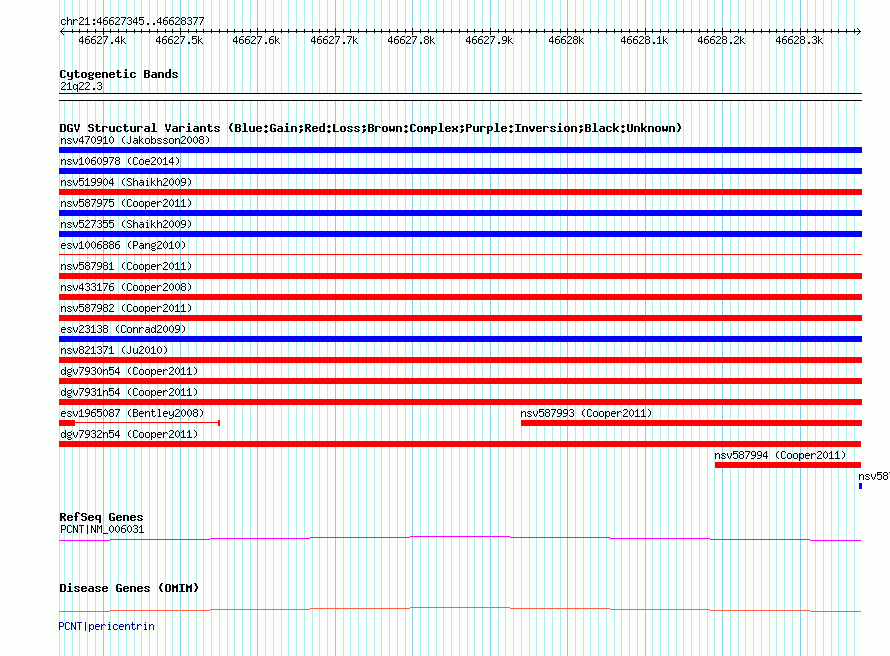Click the nsv519904 (Shaikh2009) variant label
The width and height of the screenshot is (890, 656).
126,182
